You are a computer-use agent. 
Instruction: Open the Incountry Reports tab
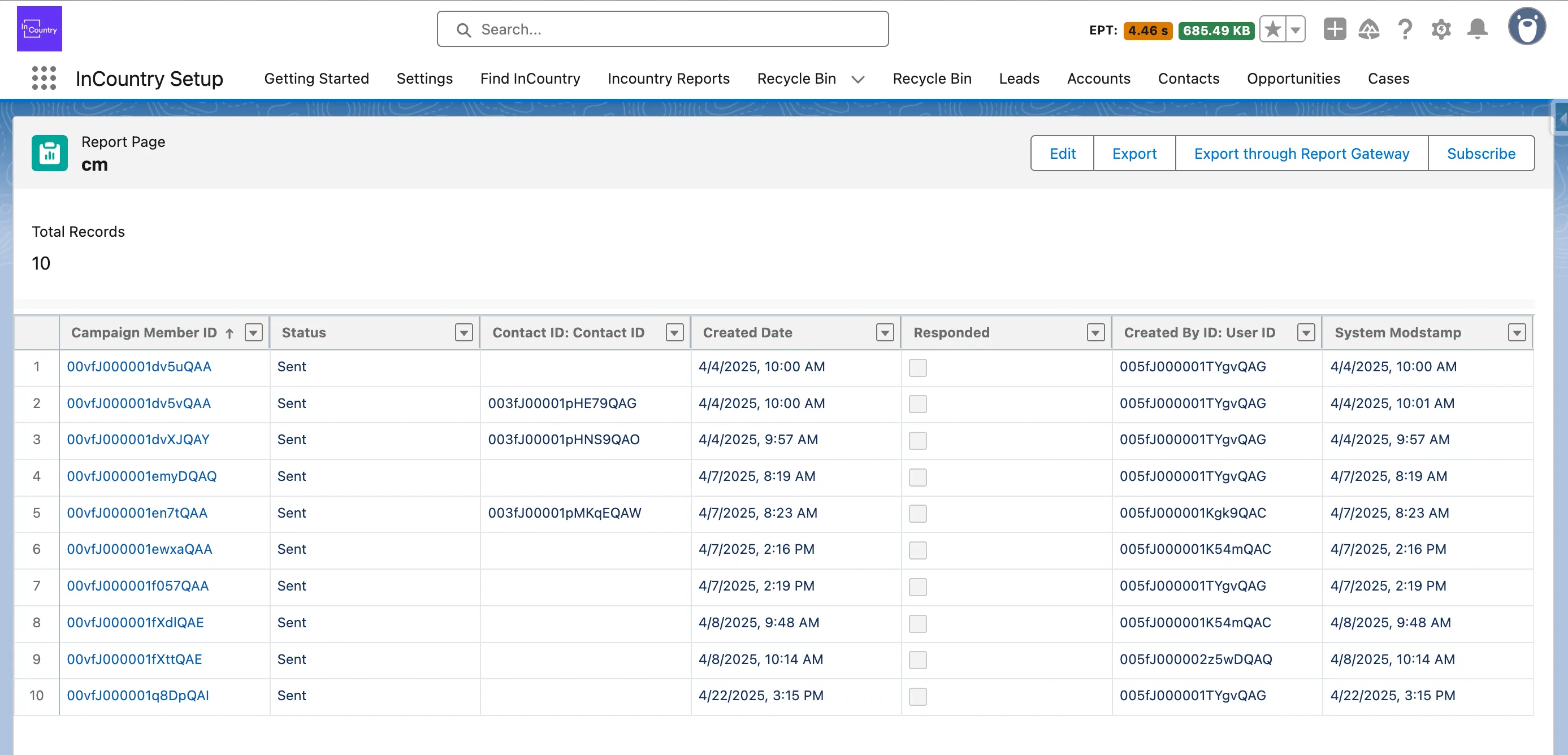click(668, 79)
